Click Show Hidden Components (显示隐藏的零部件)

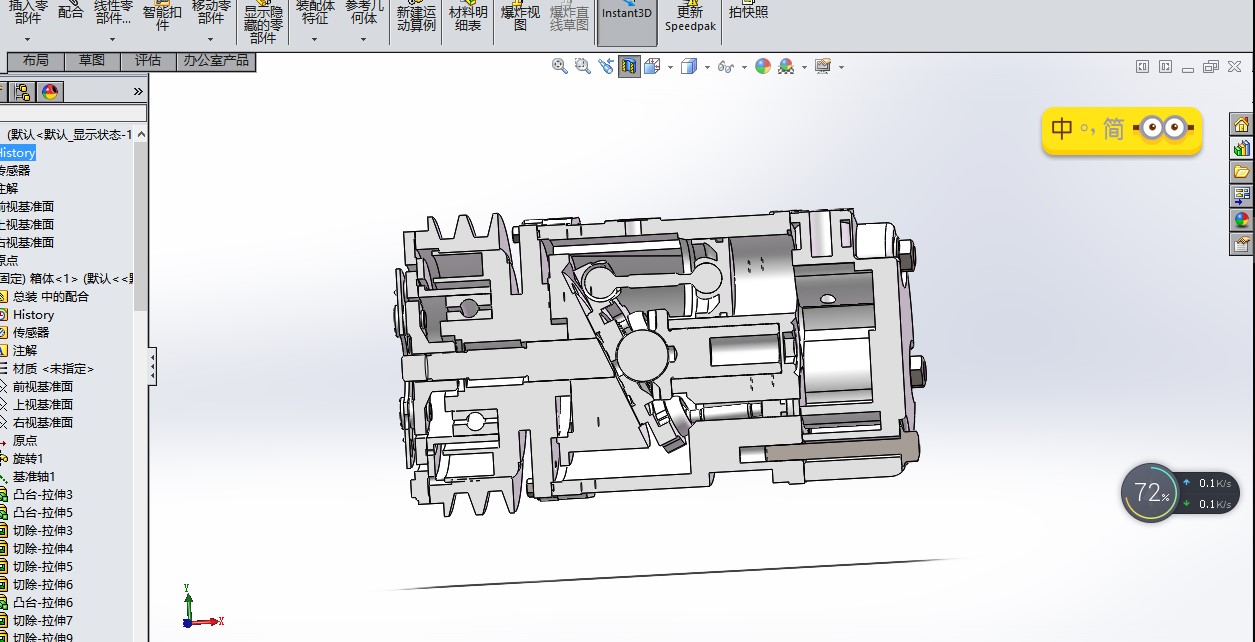(x=263, y=24)
